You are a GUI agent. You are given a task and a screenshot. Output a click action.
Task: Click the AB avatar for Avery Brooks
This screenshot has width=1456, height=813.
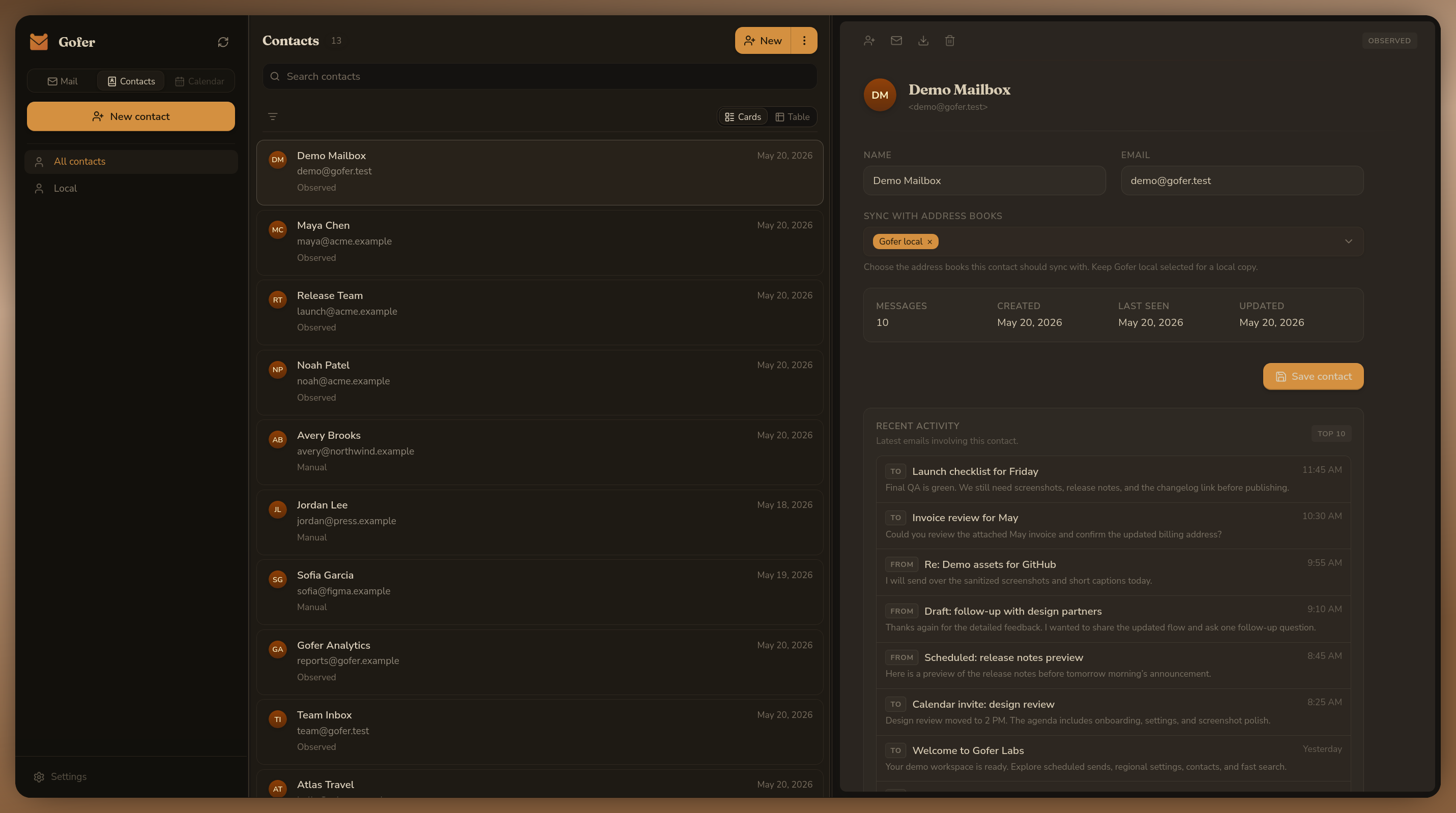click(278, 440)
